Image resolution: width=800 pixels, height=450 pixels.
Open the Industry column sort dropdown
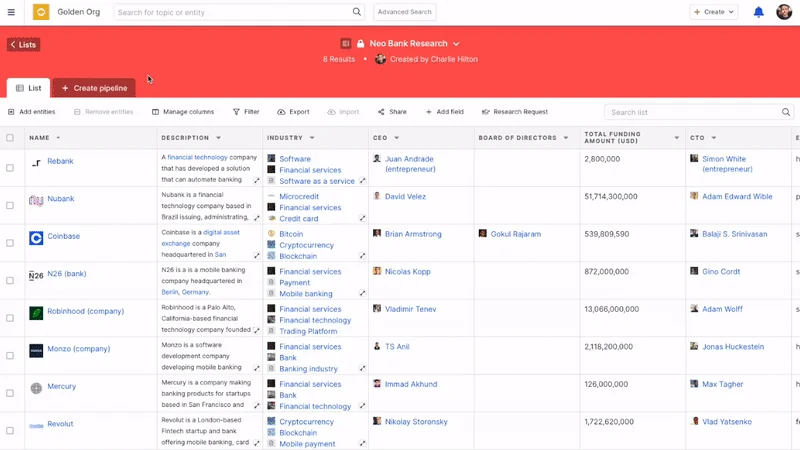click(x=312, y=138)
